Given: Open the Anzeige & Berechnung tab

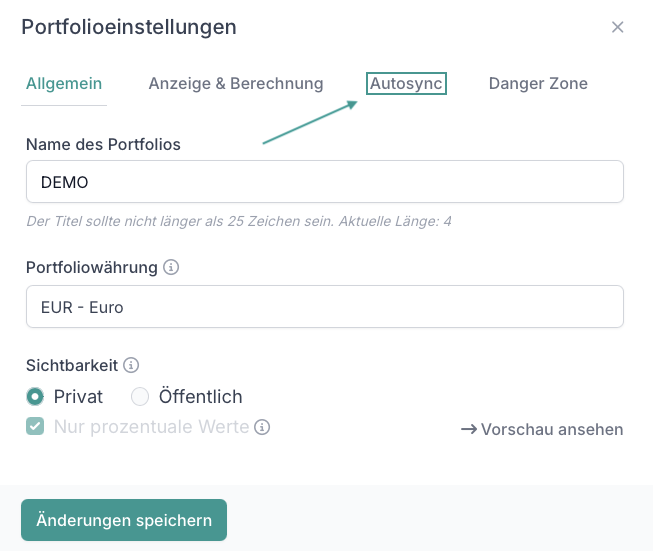Looking at the screenshot, I should coord(236,84).
